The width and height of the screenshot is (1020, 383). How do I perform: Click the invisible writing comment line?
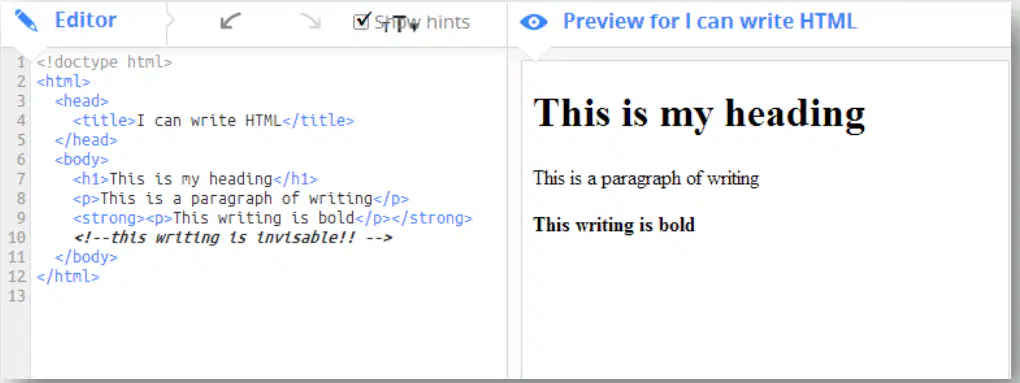coord(233,238)
